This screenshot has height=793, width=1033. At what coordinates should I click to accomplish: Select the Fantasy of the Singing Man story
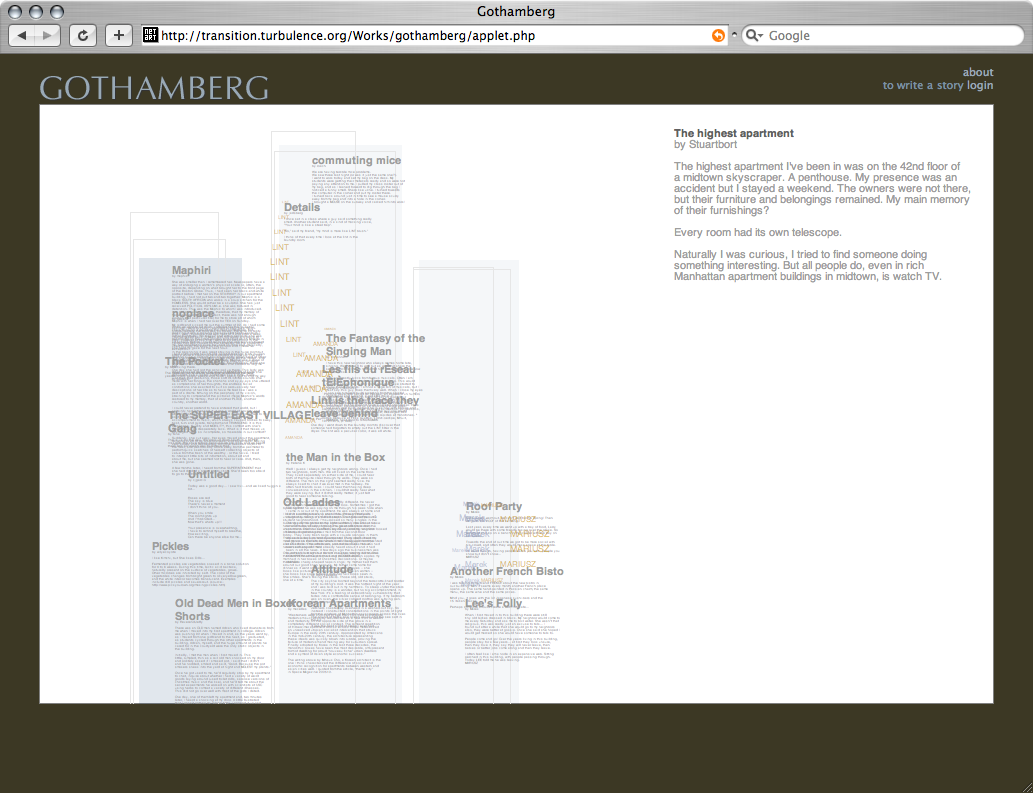tap(374, 345)
